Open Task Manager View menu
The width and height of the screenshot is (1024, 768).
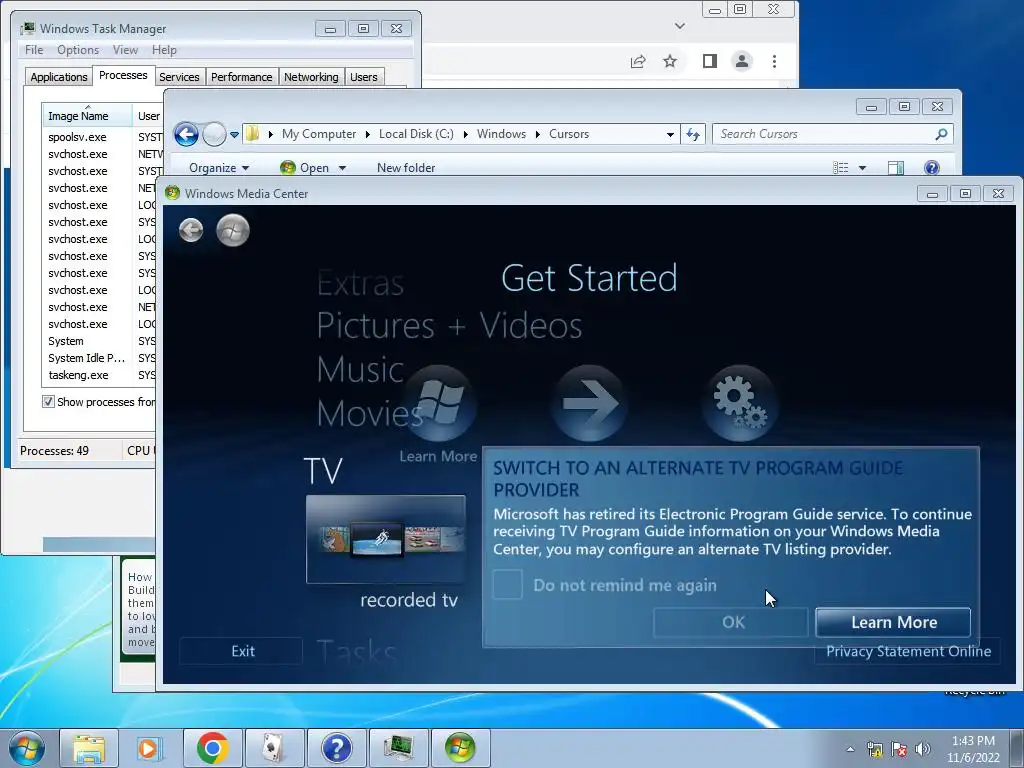[125, 50]
